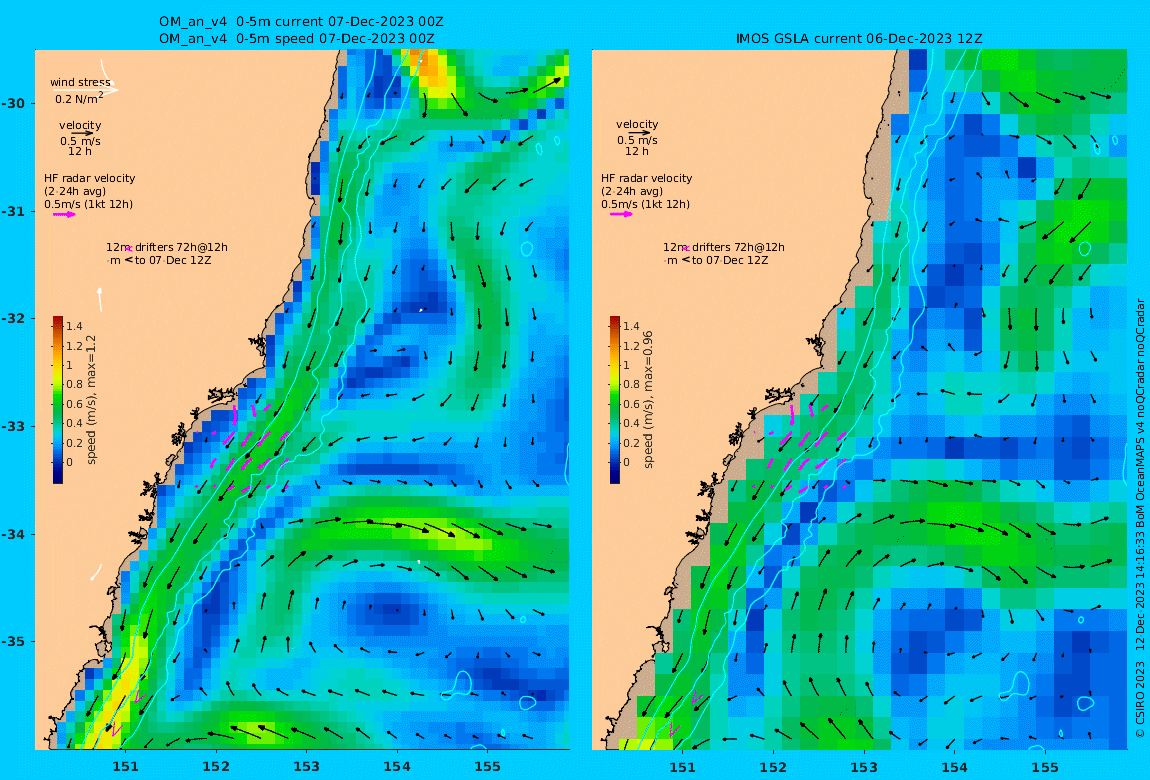
Task: Click the title 'IMOS GSLA current 06-Dec-2023 12Z'
Action: [859, 39]
